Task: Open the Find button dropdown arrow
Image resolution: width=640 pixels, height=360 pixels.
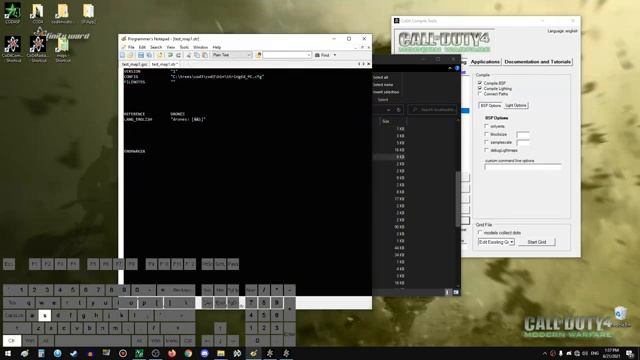Action: point(335,55)
